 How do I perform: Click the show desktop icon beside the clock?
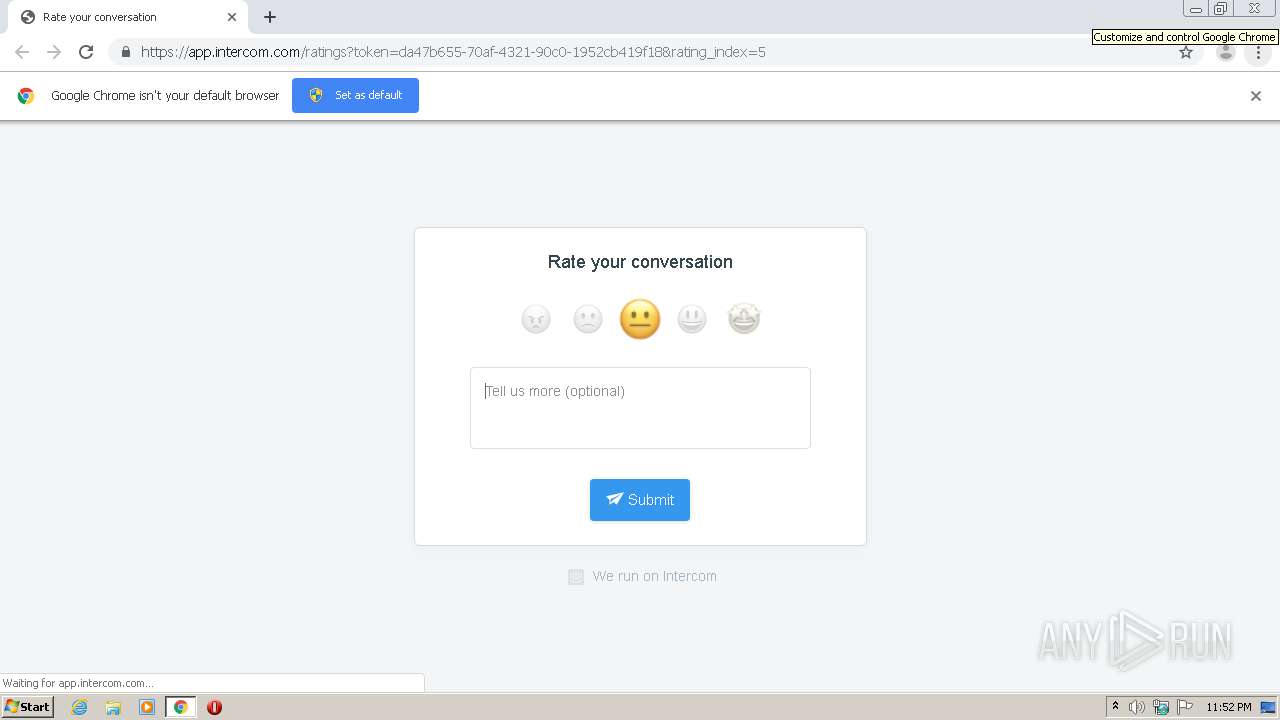click(1268, 707)
